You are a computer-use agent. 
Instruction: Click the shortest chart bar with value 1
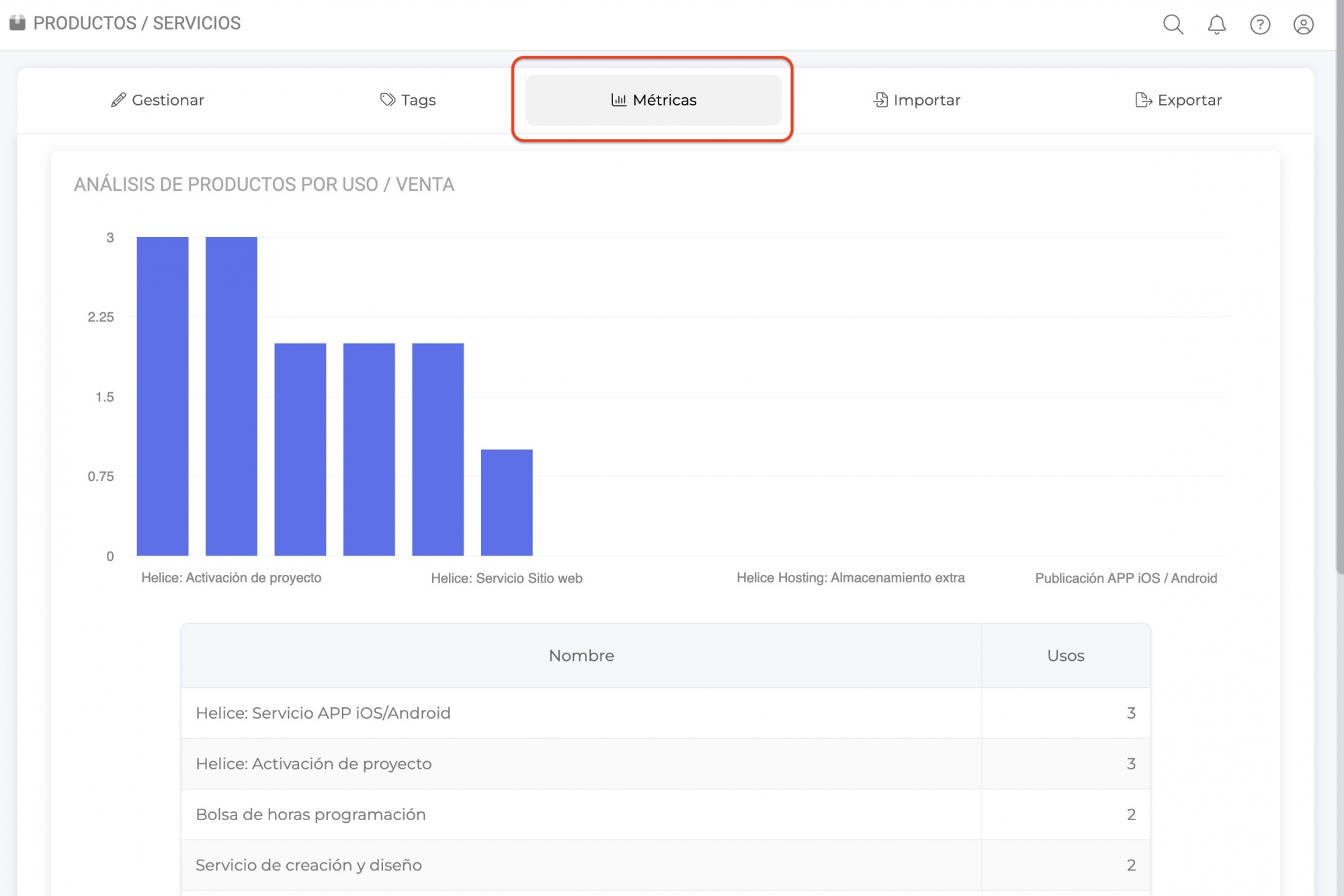[507, 502]
